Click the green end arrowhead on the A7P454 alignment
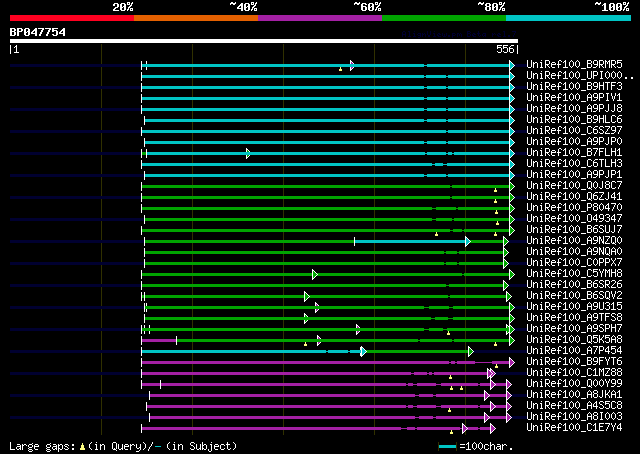The width and height of the screenshot is (640, 454). pos(471,351)
